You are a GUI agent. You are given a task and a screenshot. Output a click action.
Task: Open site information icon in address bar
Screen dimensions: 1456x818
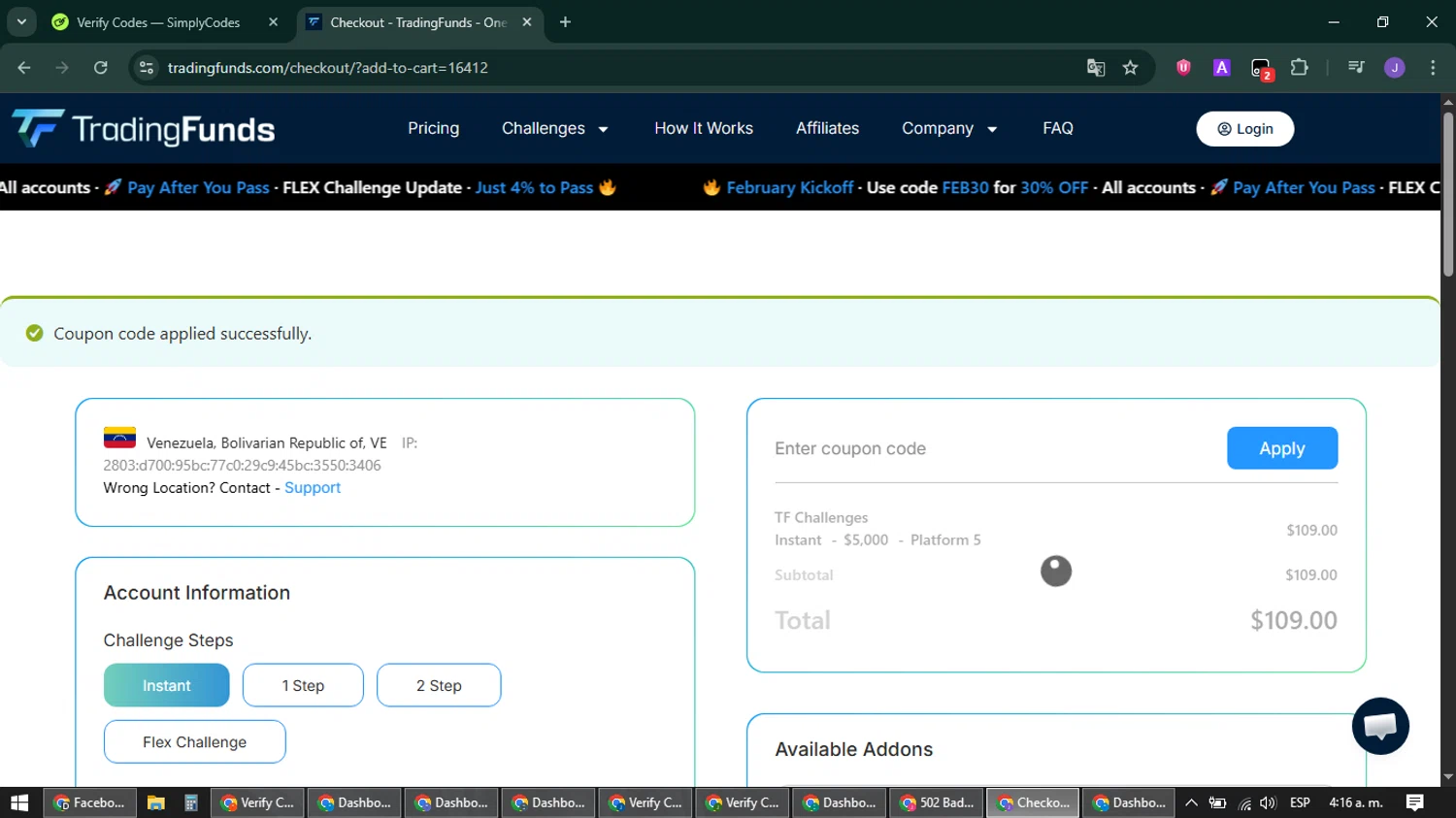coord(147,68)
